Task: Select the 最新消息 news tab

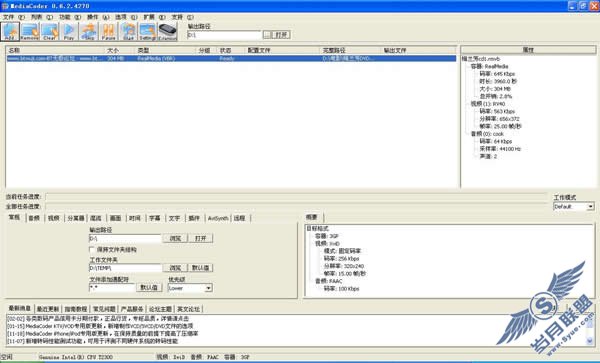Action: (20, 308)
